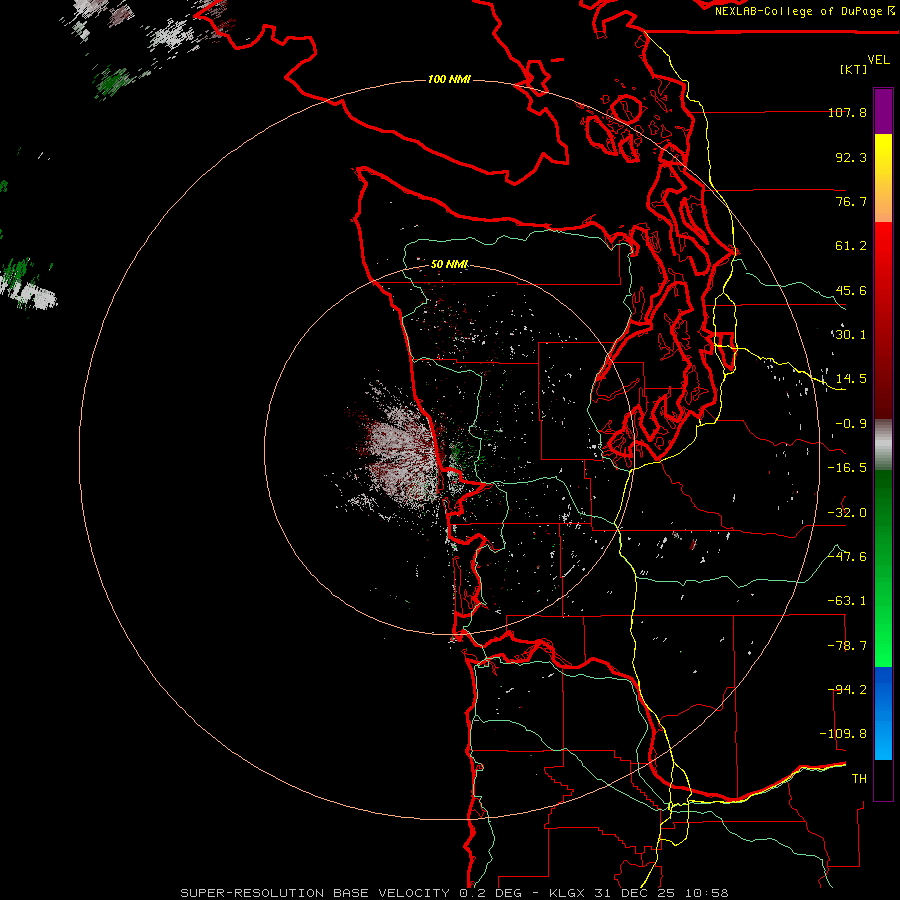900x900 pixels.
Task: Click the VEL legend title
Action: (878, 60)
